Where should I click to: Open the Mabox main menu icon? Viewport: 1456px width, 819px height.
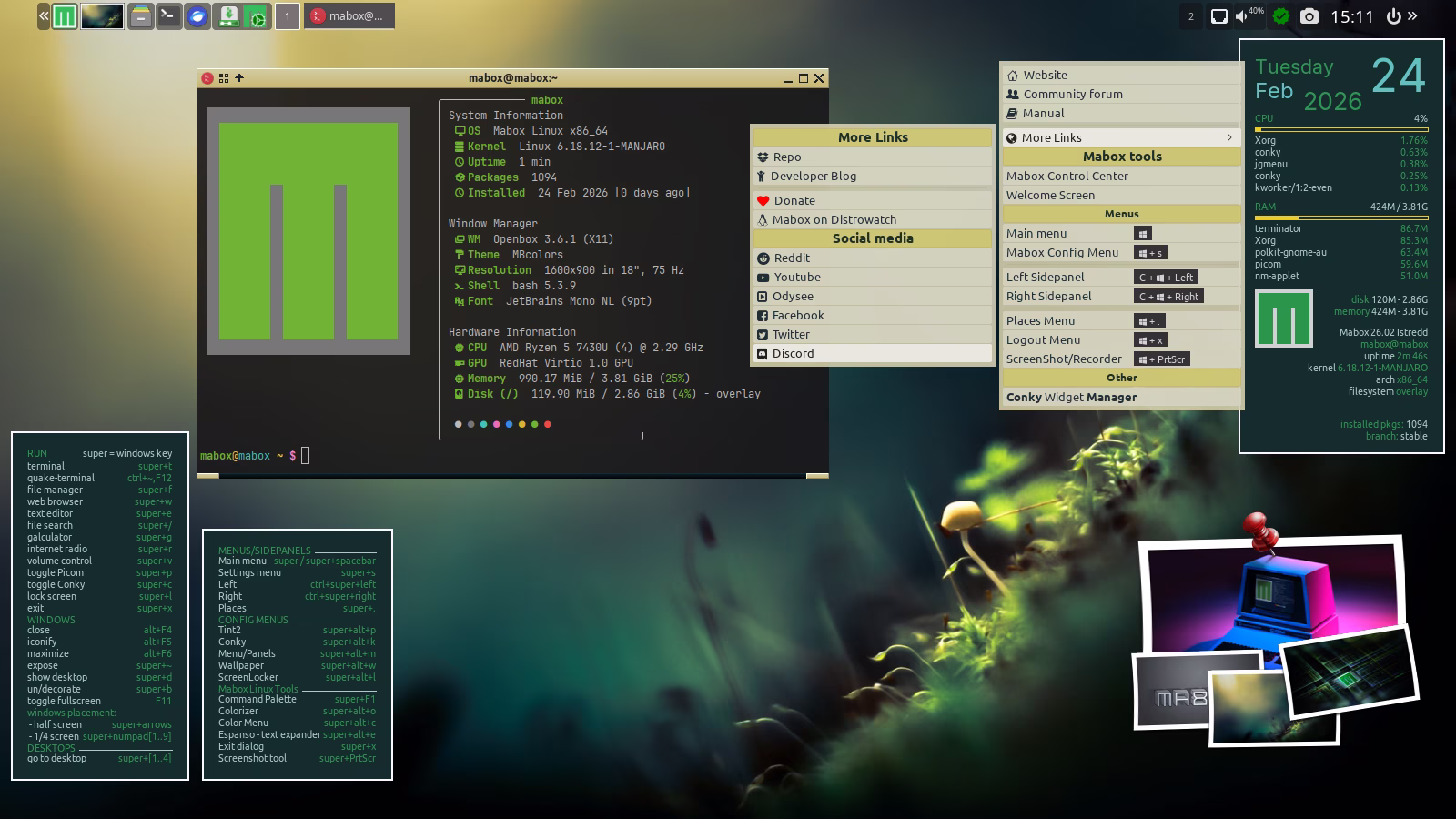[x=64, y=16]
